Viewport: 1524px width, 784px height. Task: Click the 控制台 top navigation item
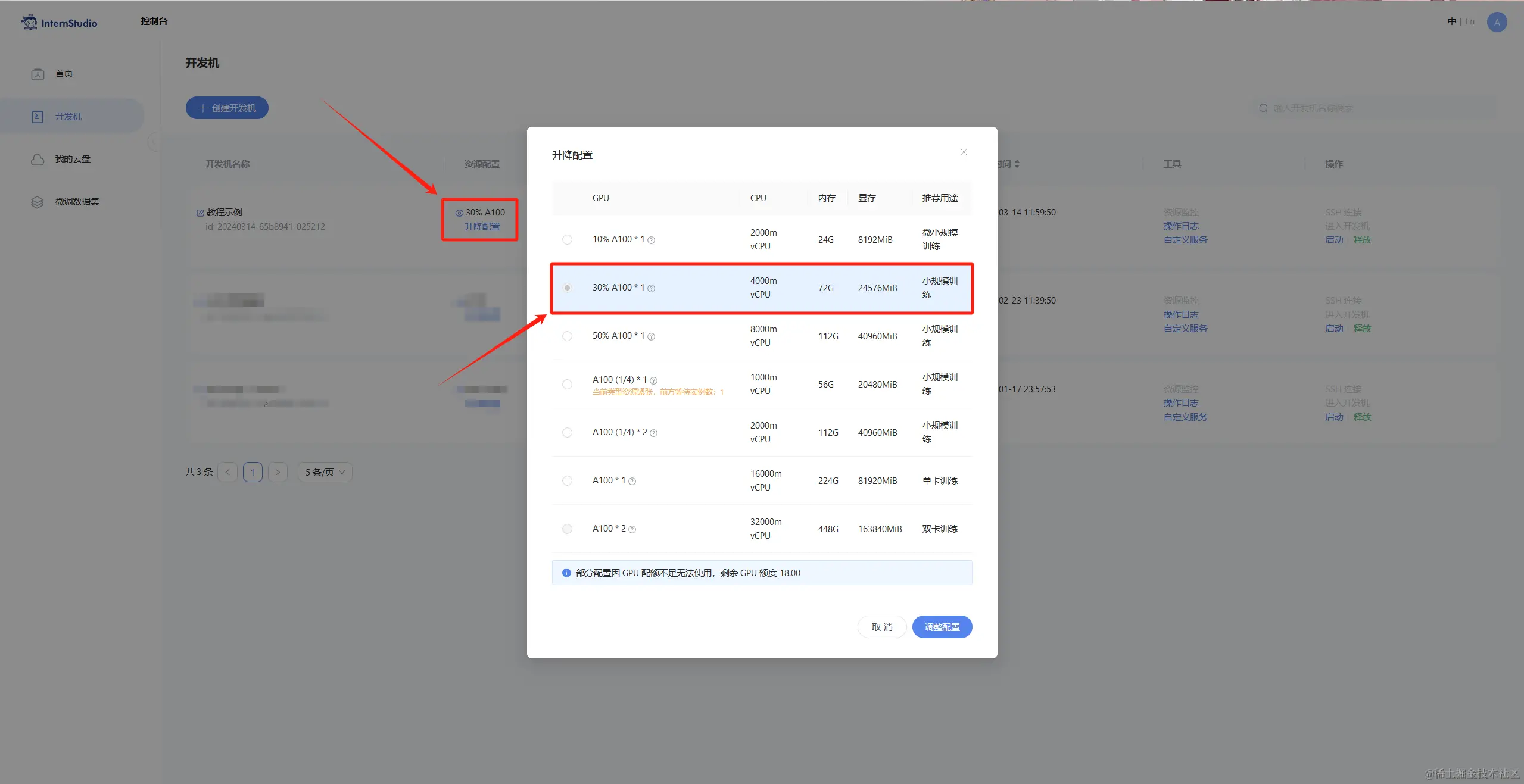coord(154,21)
